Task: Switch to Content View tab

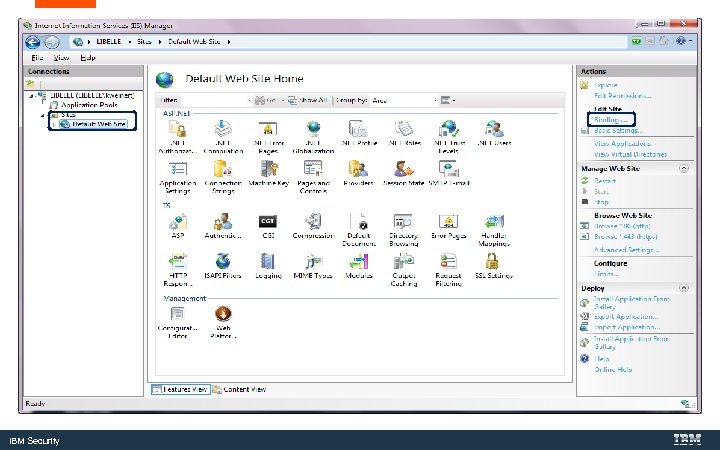Action: 239,389
